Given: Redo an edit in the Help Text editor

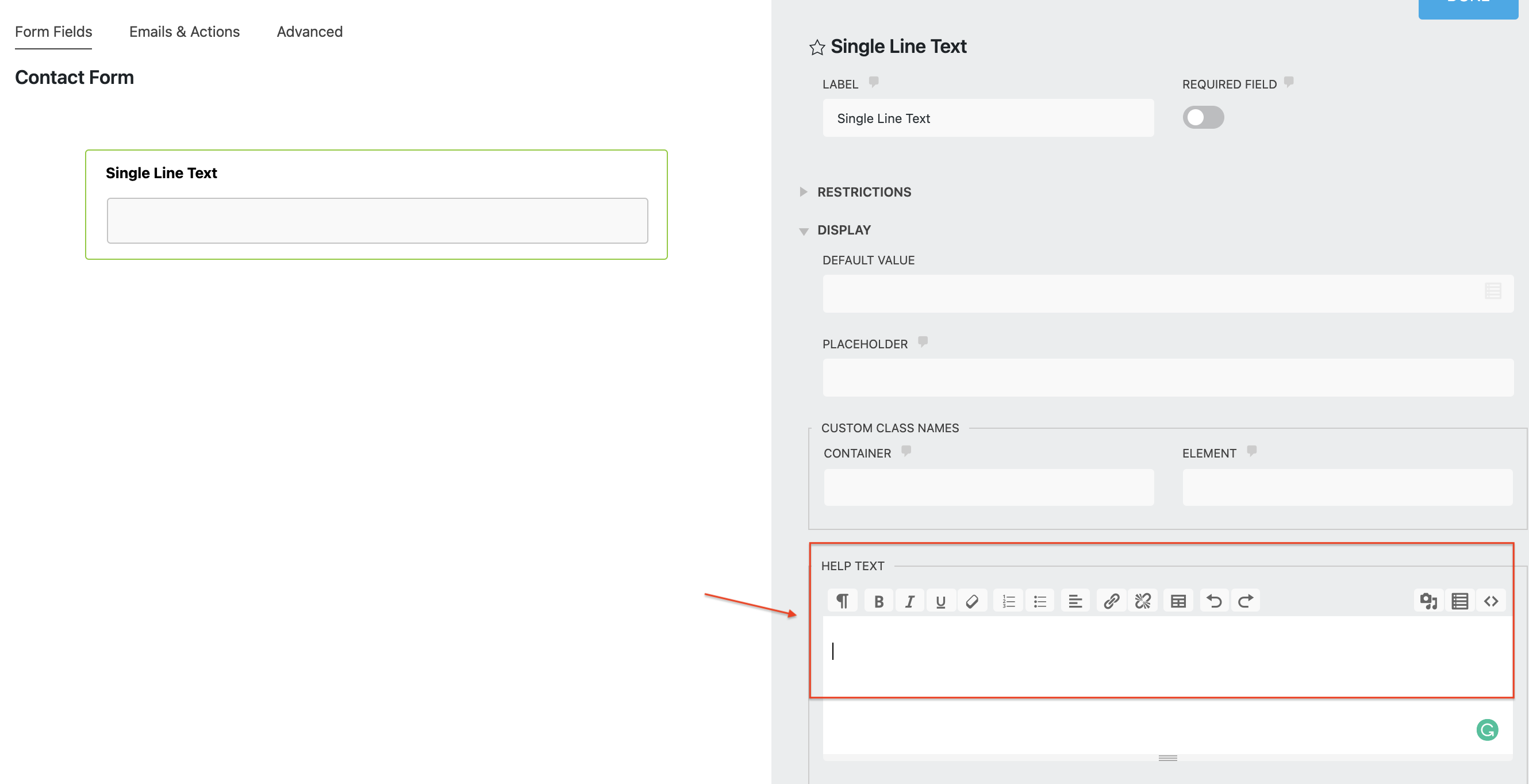Looking at the screenshot, I should pos(1246,600).
